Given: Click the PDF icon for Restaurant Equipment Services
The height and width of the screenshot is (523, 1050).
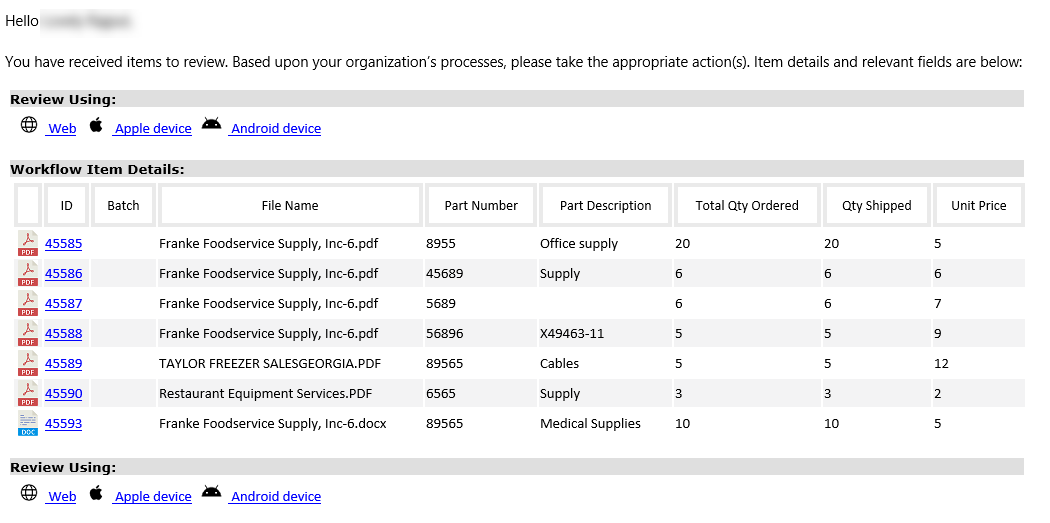Looking at the screenshot, I should pos(28,394).
